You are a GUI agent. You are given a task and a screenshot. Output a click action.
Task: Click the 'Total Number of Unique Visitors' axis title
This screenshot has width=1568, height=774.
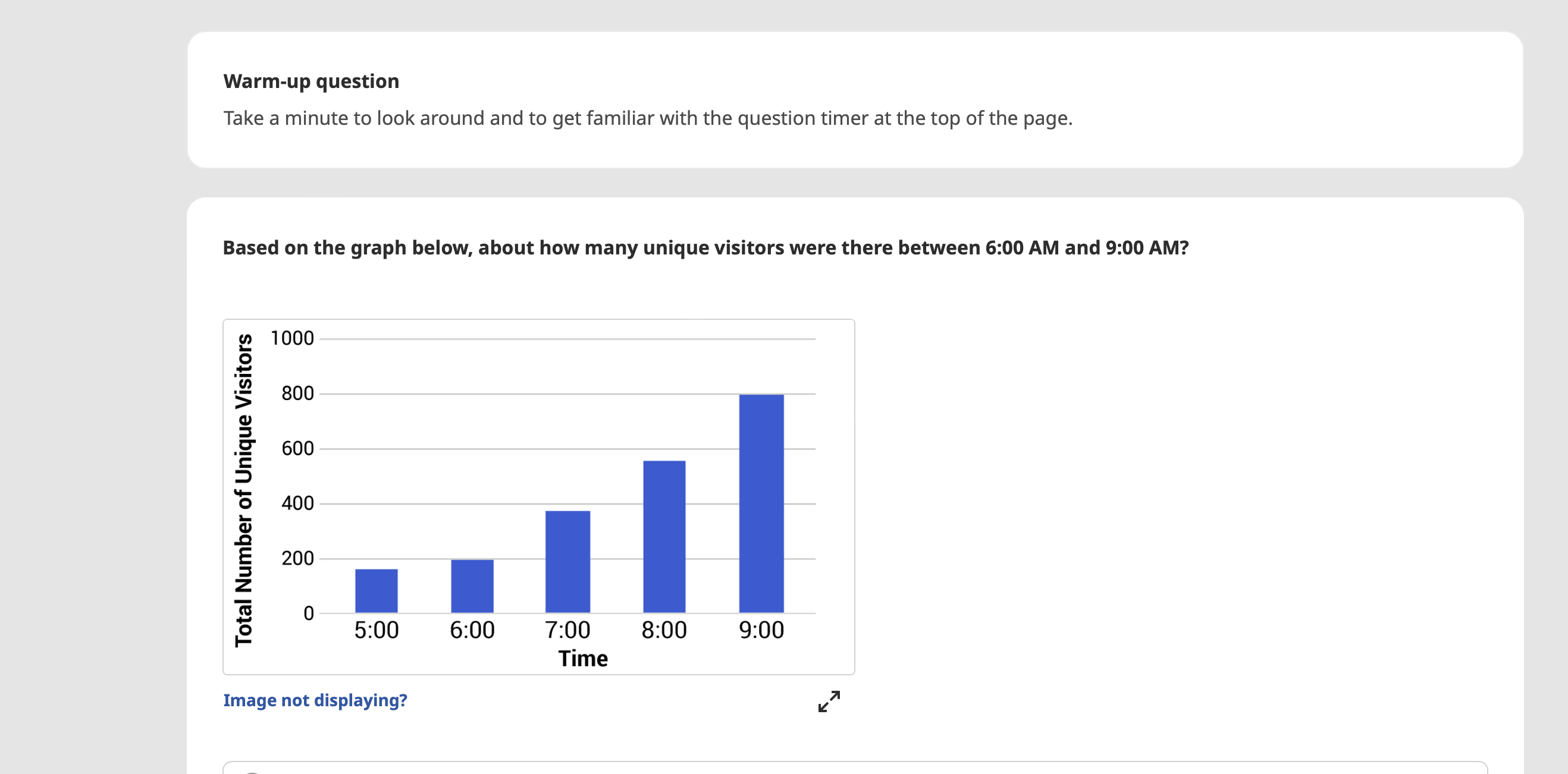pyautogui.click(x=243, y=490)
